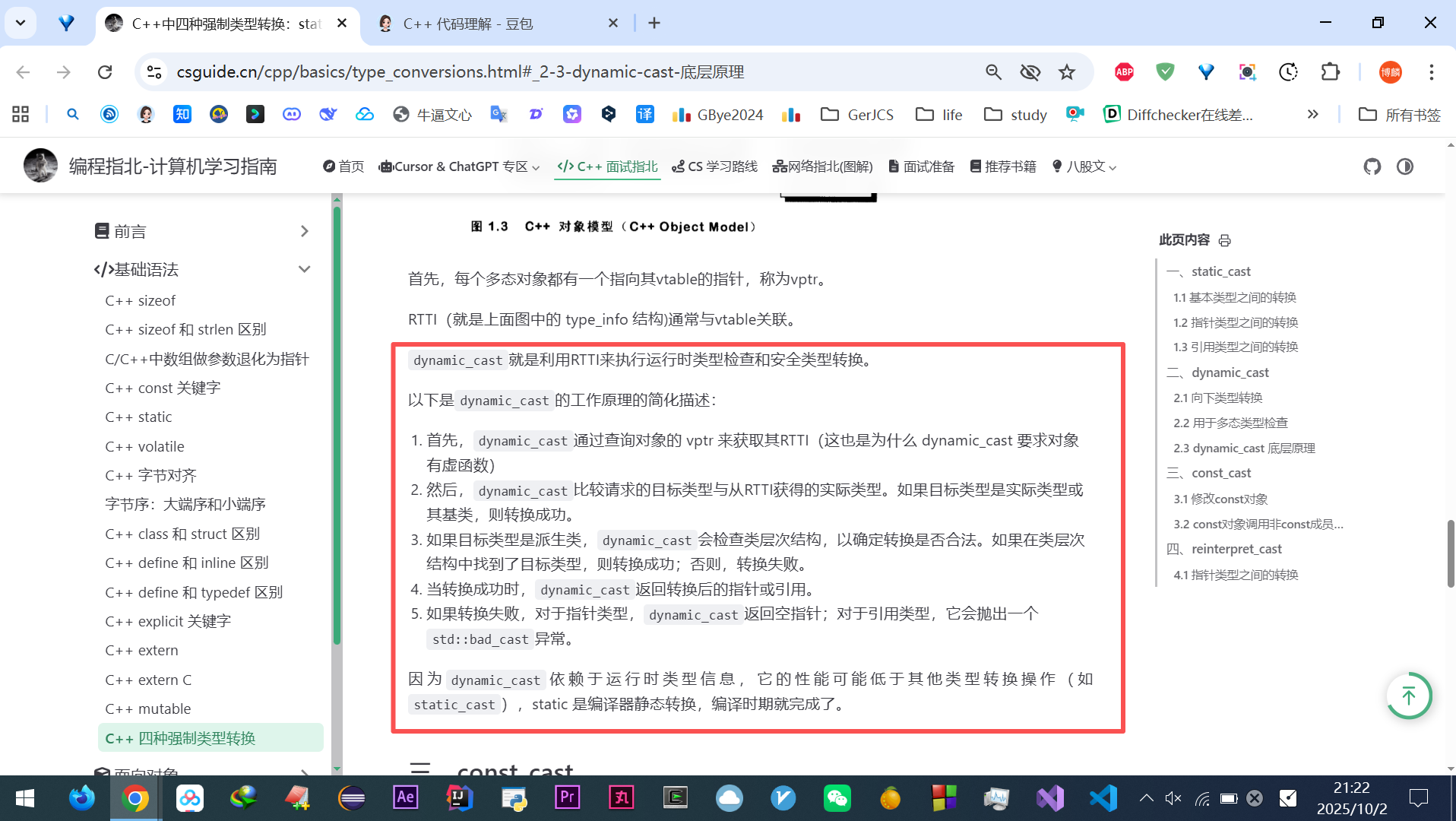Show more bookmarks via double chevron
Screen dimensions: 1456x821
(x=1312, y=114)
